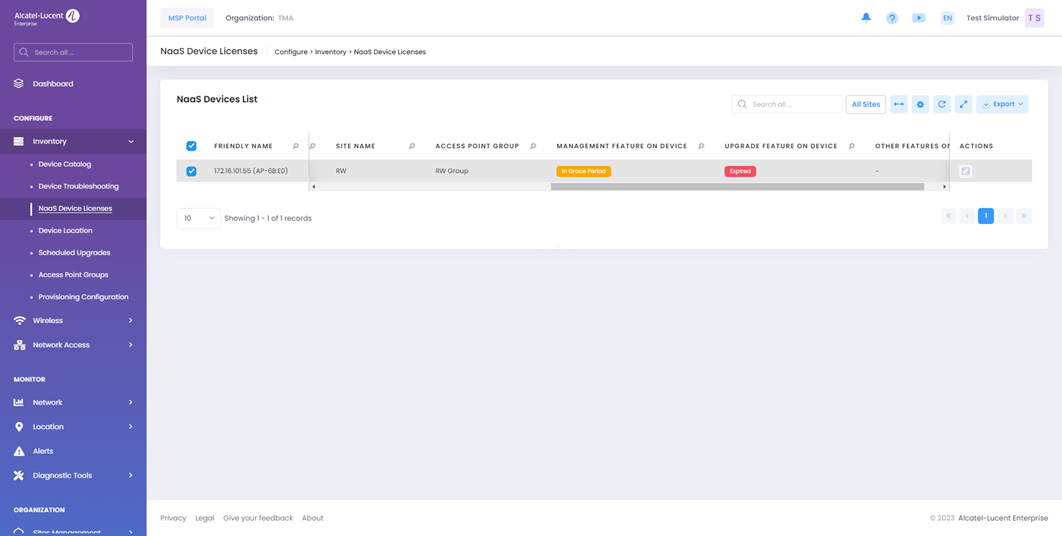Edit the license for device 172.16.101.55
Screen dimensions: 1062x536
(x=966, y=171)
